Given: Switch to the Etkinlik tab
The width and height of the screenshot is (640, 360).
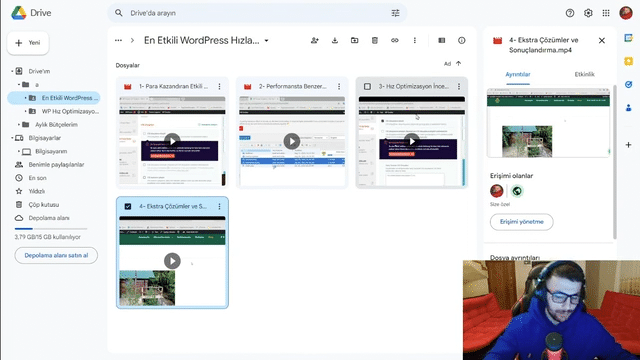Looking at the screenshot, I should click(x=584, y=74).
